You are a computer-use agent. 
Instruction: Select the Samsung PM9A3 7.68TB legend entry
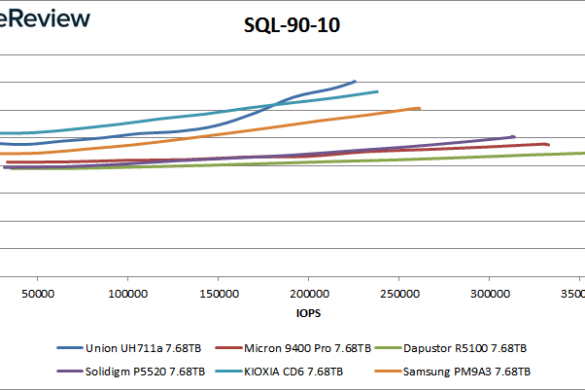(x=453, y=372)
